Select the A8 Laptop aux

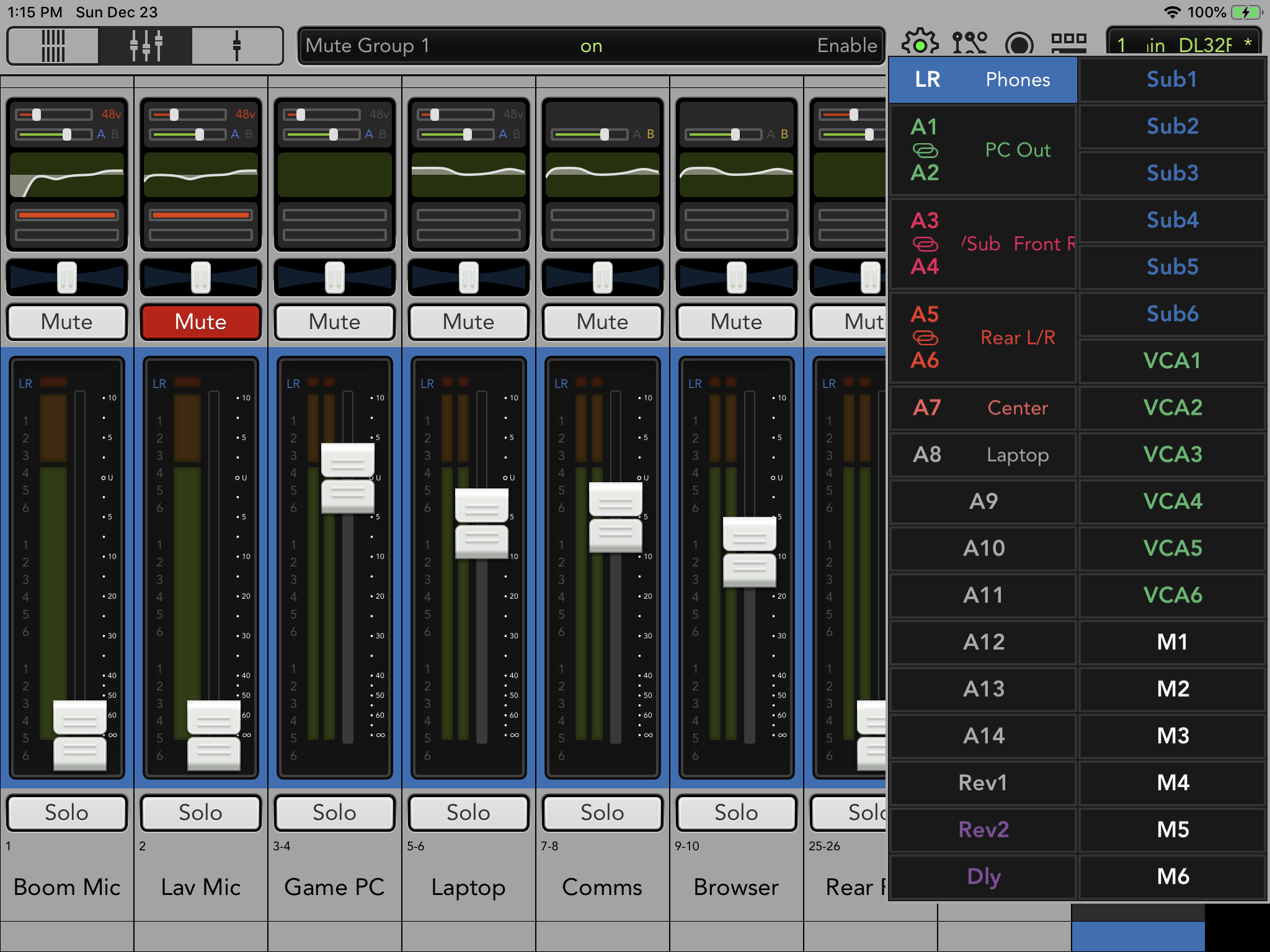click(x=983, y=455)
